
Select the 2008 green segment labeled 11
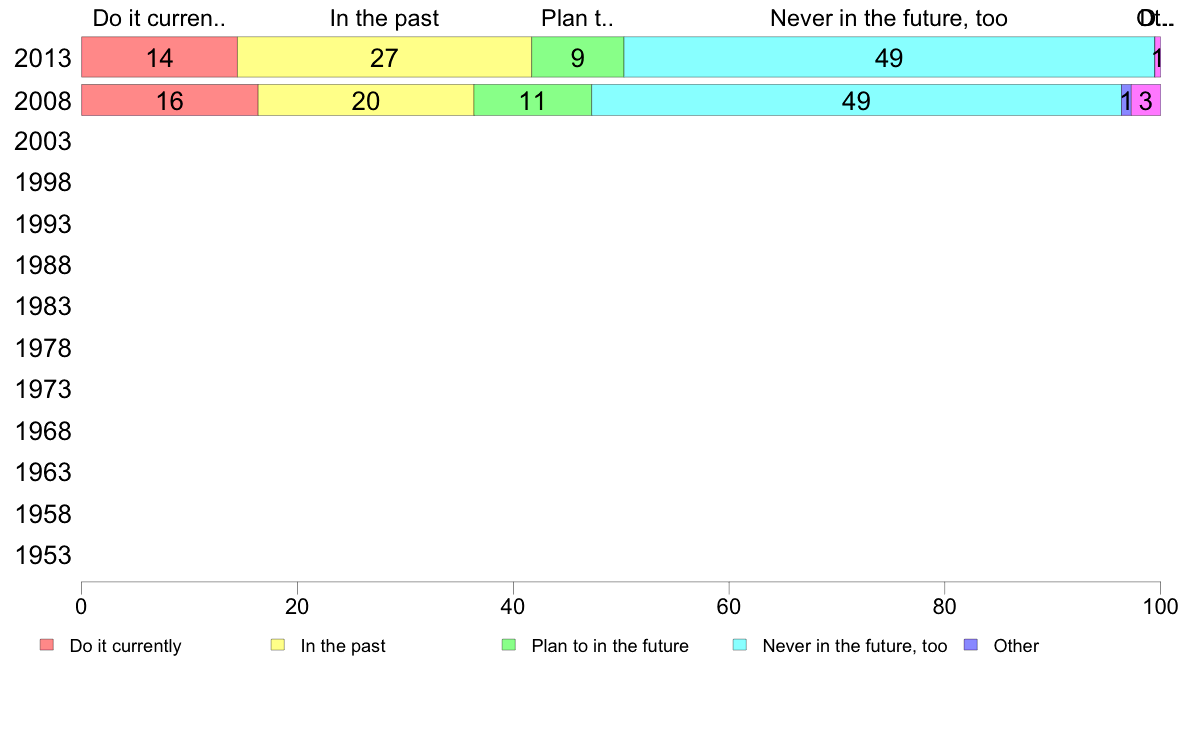point(533,100)
